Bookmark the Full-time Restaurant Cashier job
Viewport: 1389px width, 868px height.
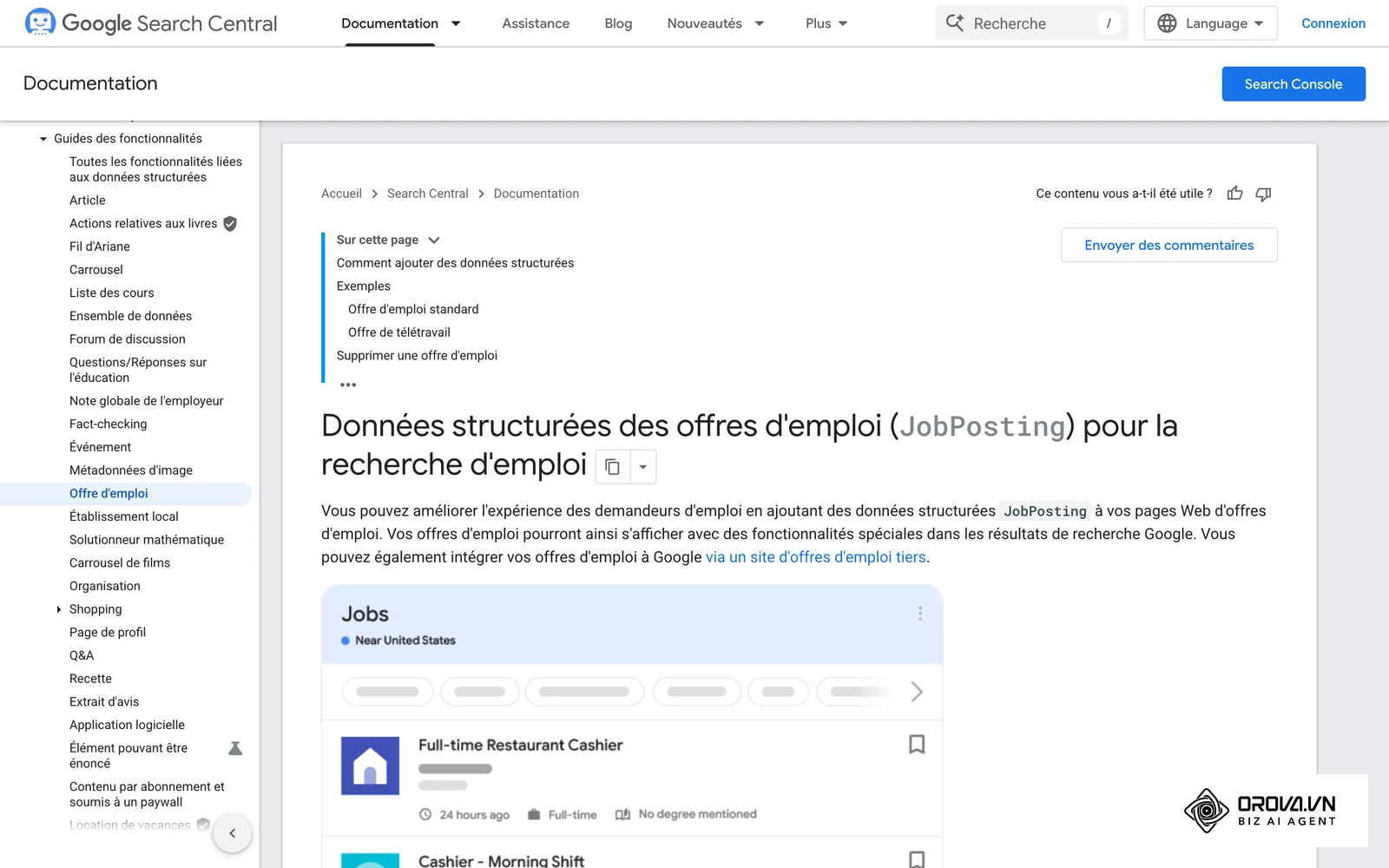(x=917, y=745)
